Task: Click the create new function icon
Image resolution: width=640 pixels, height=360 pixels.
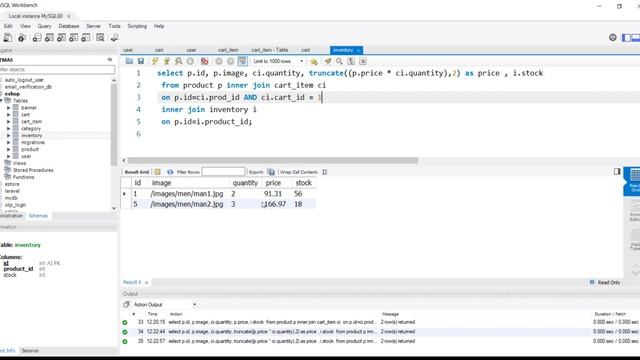Action: click(x=86, y=38)
